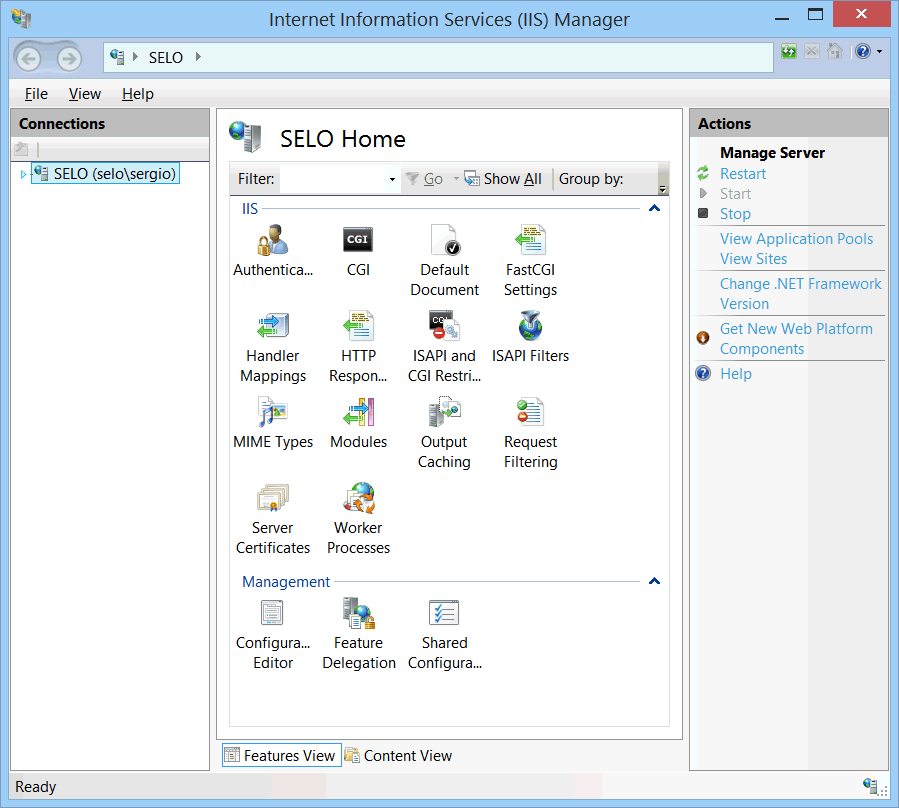
Task: Click the Forward navigation arrow
Action: tap(69, 58)
